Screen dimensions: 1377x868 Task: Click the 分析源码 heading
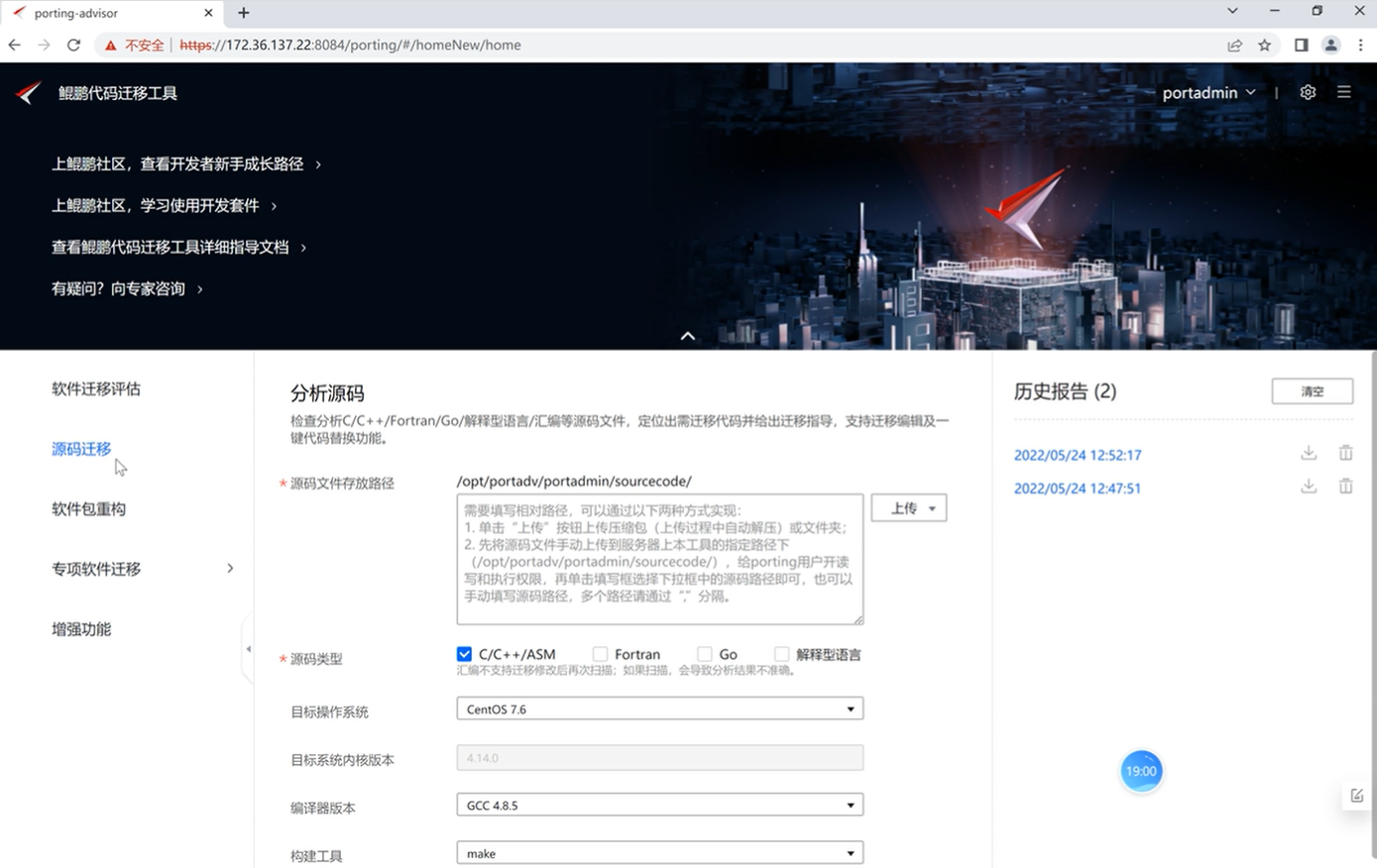327,393
